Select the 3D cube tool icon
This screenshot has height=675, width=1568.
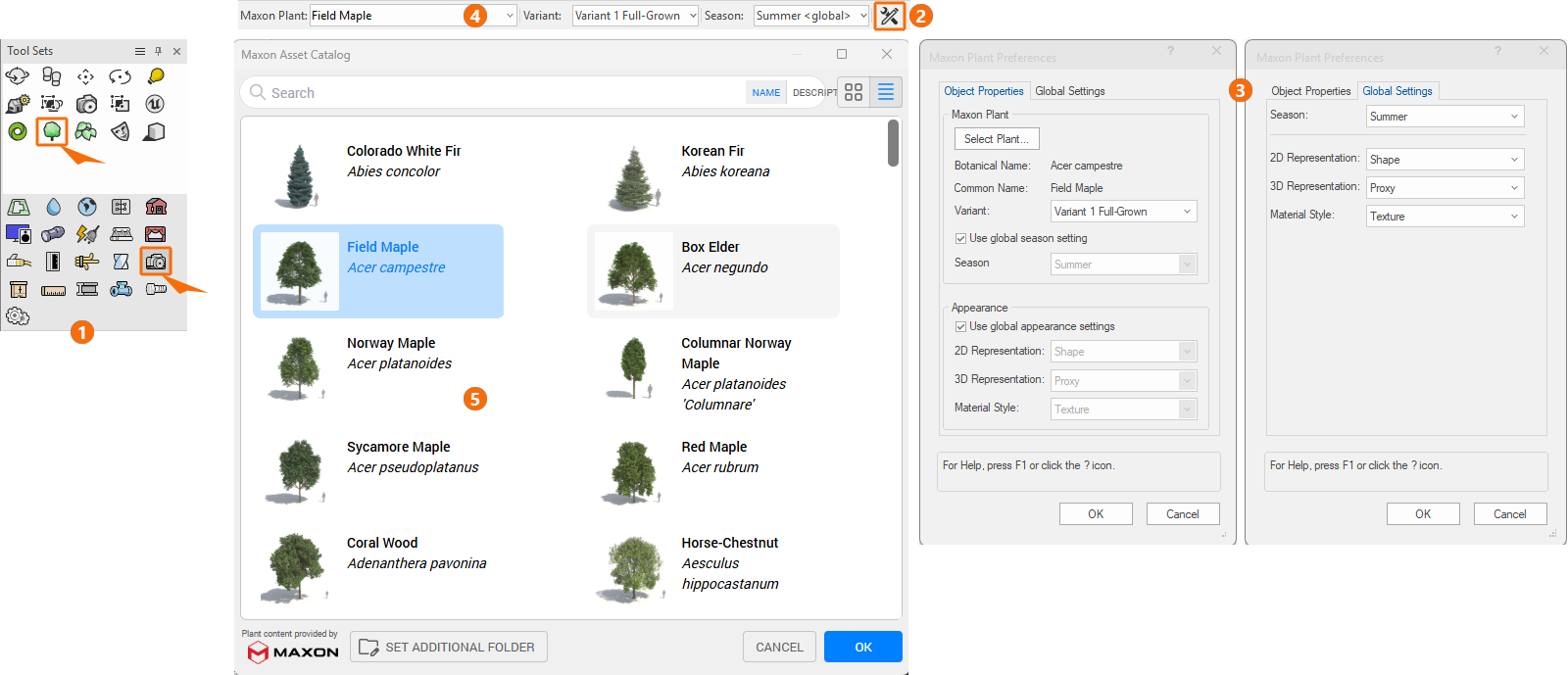pos(155,131)
